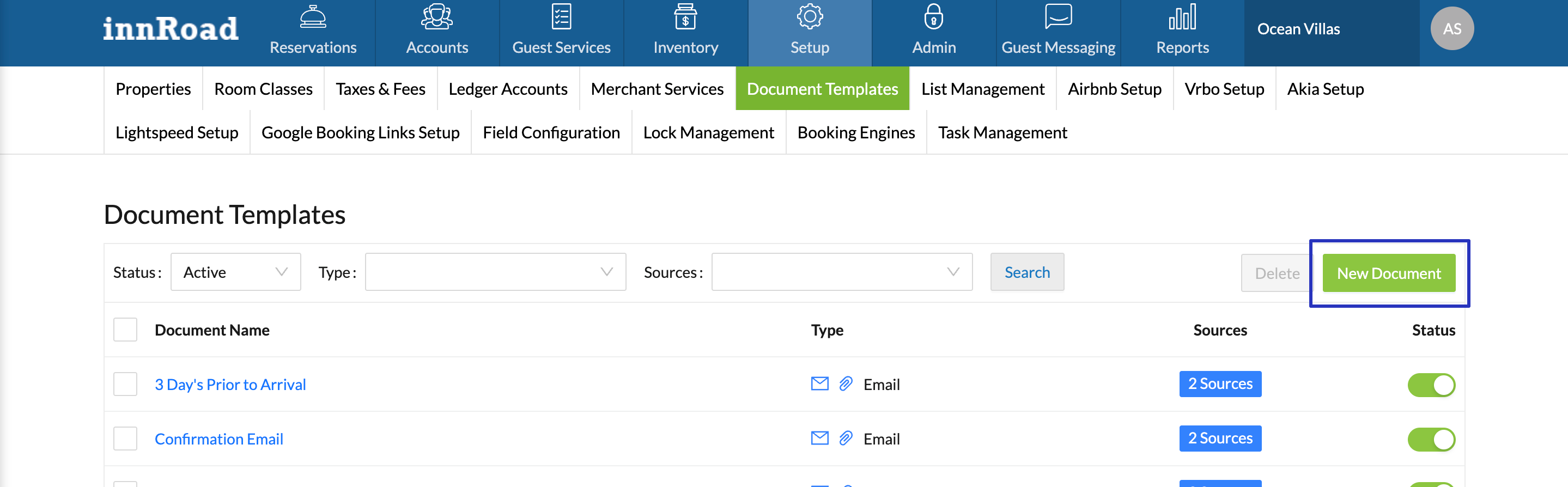Check 3 Day's Prior to Arrival checkbox
The image size is (1568, 487).
click(125, 384)
